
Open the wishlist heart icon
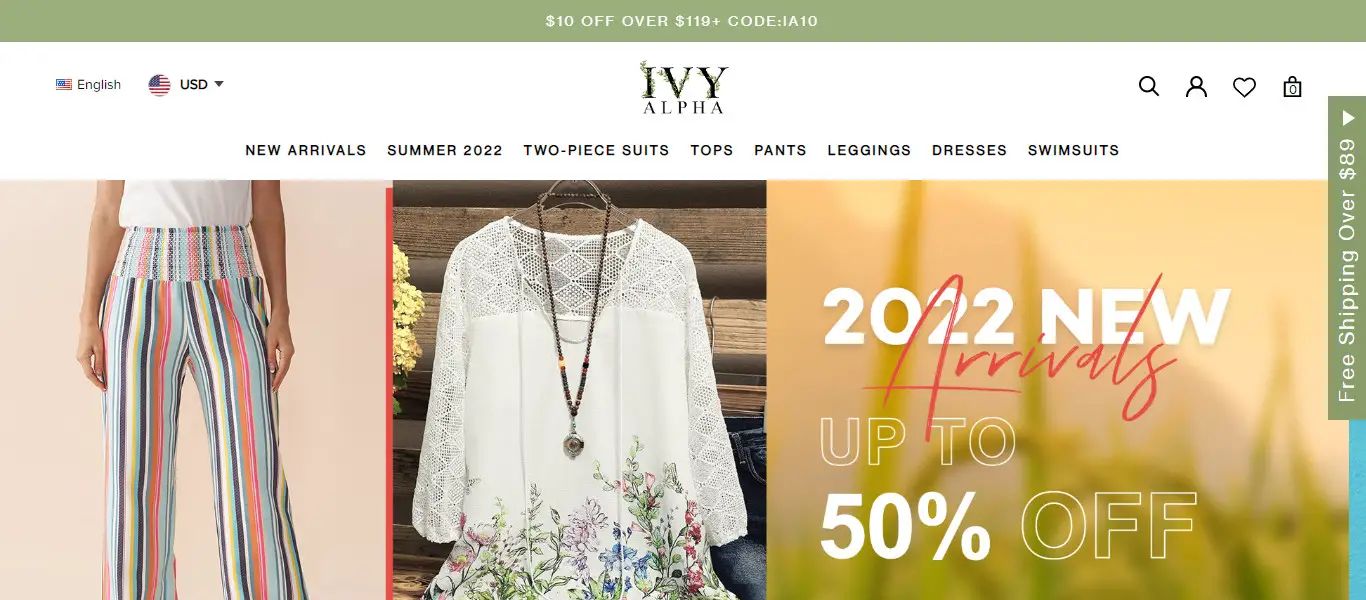1244,87
